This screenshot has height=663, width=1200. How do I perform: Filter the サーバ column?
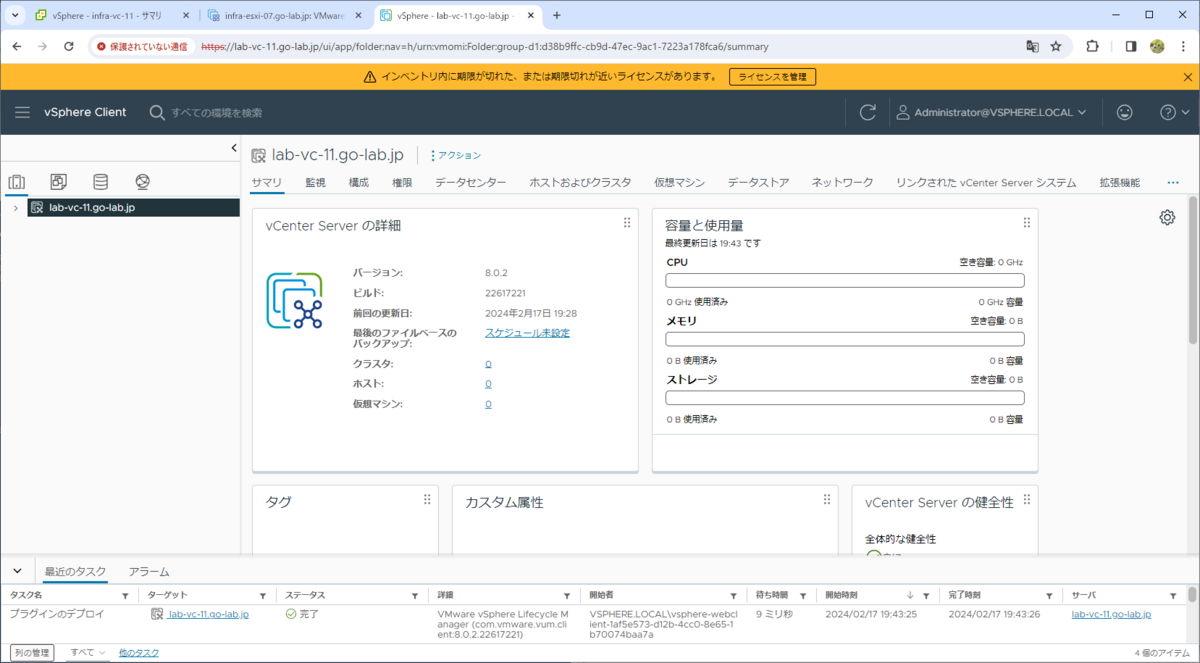coord(1174,595)
